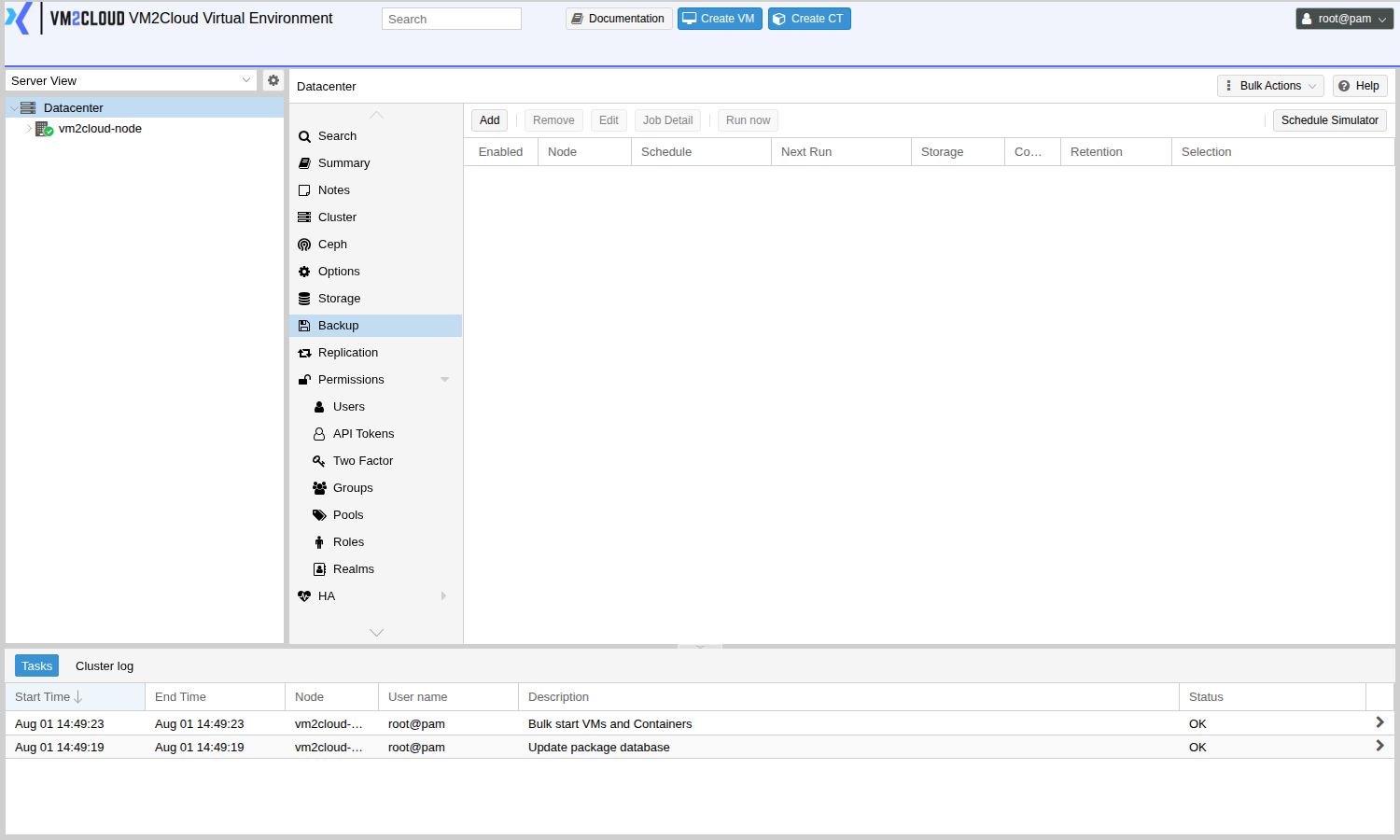
Task: Open the root@pam user menu
Action: click(1344, 19)
